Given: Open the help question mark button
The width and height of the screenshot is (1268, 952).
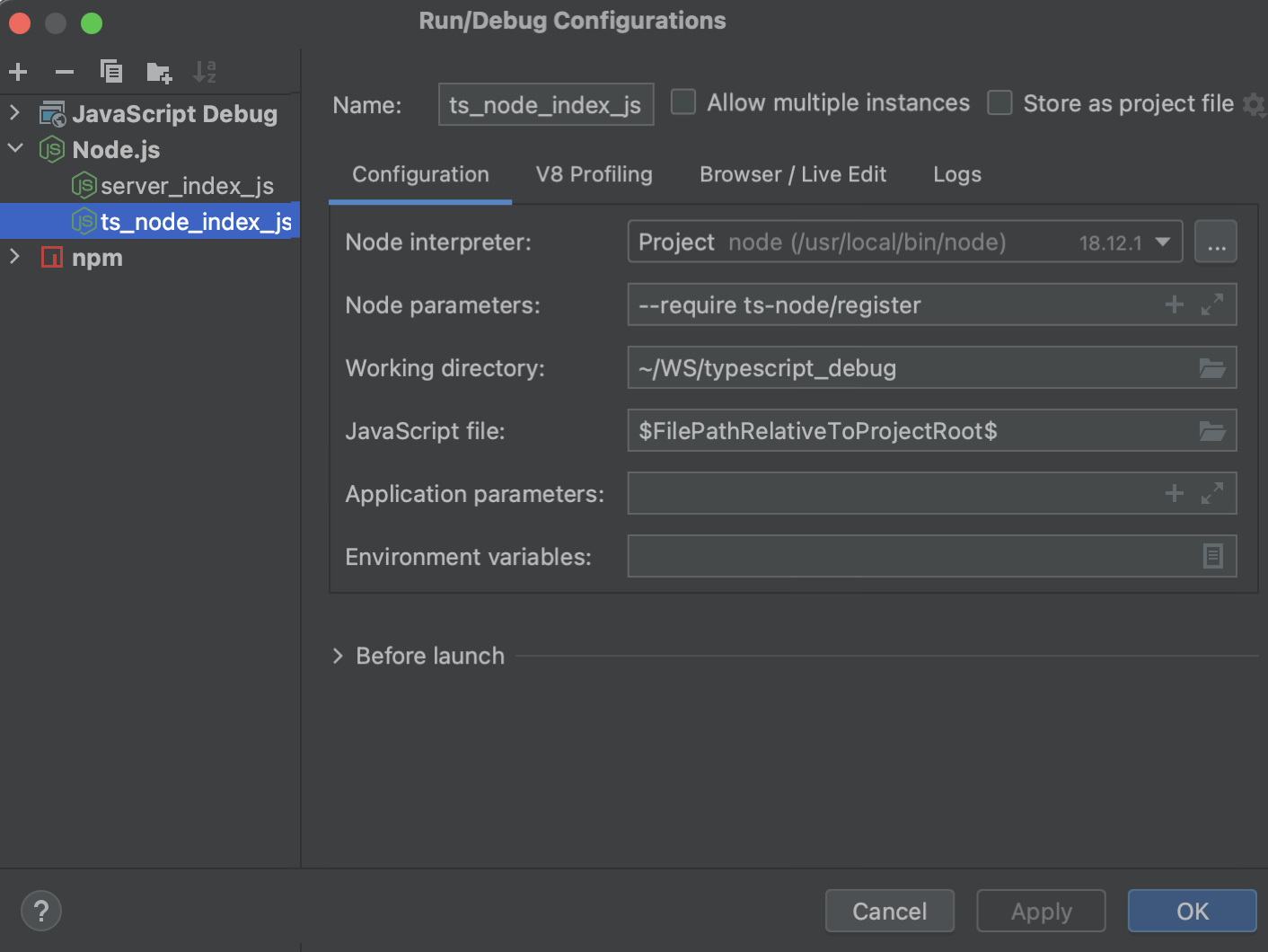Looking at the screenshot, I should pyautogui.click(x=41, y=911).
